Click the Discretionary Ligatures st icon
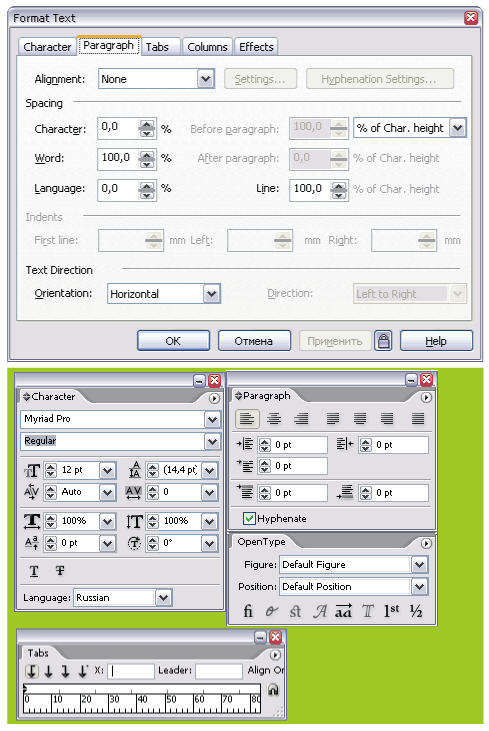The image size is (489, 731). pos(295,611)
